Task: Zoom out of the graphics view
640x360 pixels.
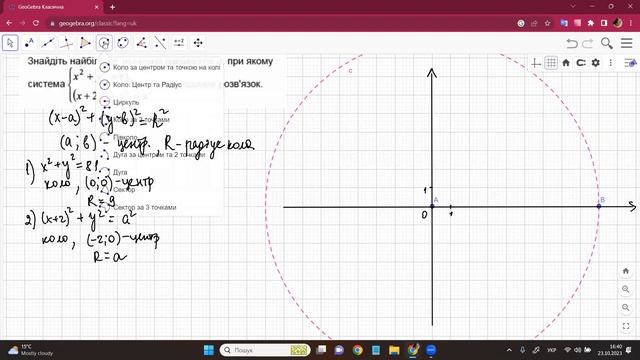Action: pos(626,307)
